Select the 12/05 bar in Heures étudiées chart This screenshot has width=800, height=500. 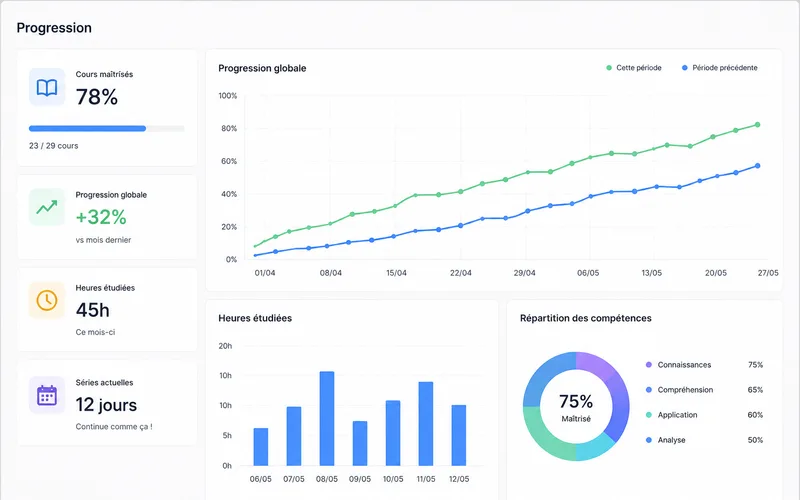coord(459,435)
